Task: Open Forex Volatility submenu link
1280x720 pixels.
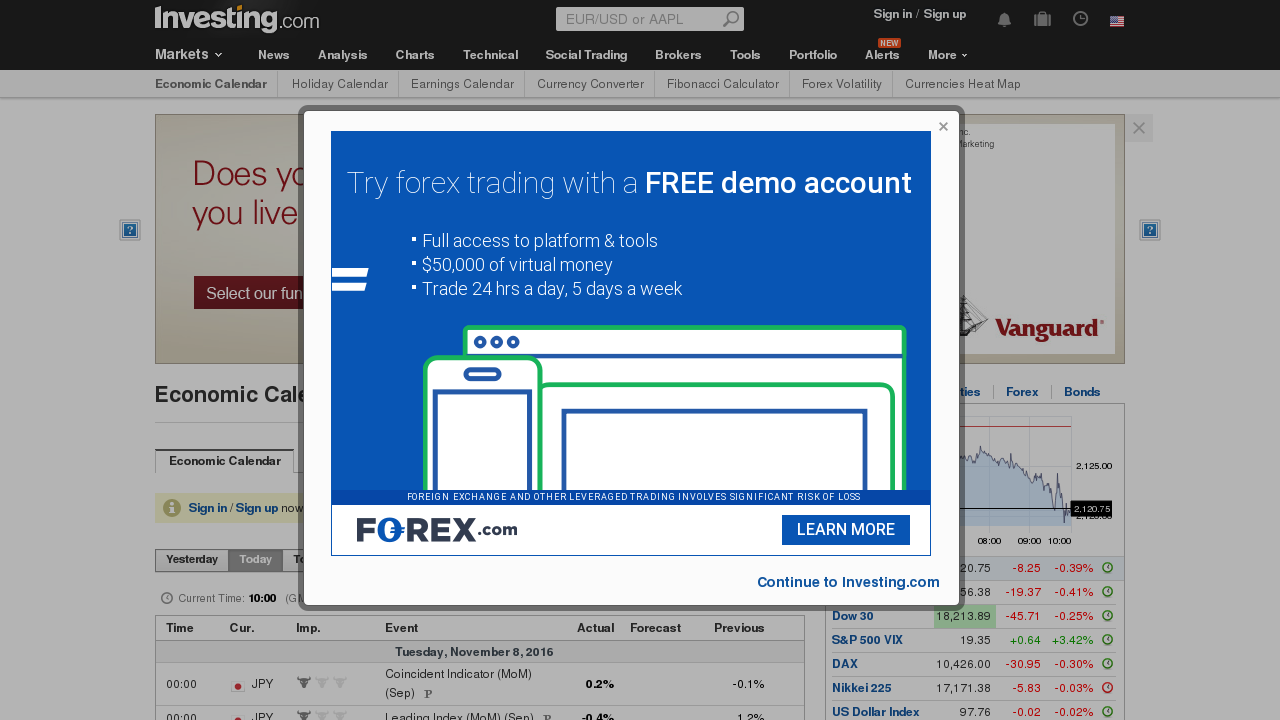Action: (x=842, y=84)
